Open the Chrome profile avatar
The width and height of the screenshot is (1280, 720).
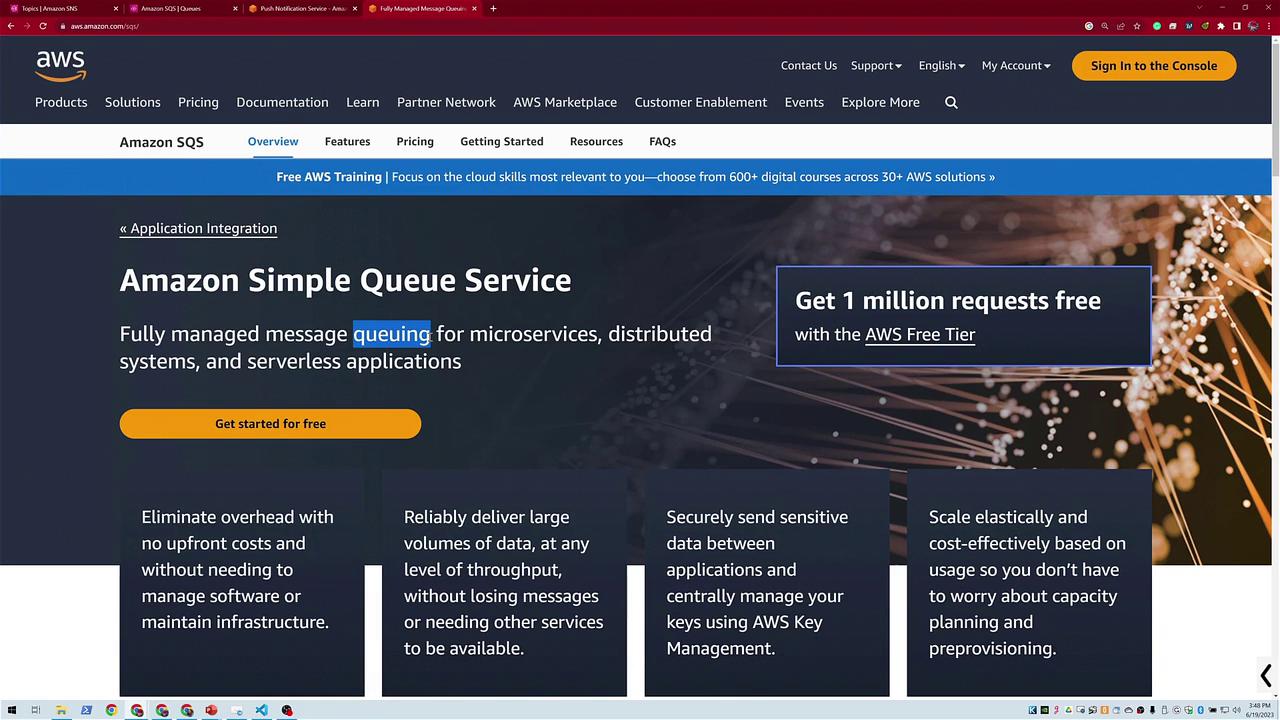(1253, 26)
